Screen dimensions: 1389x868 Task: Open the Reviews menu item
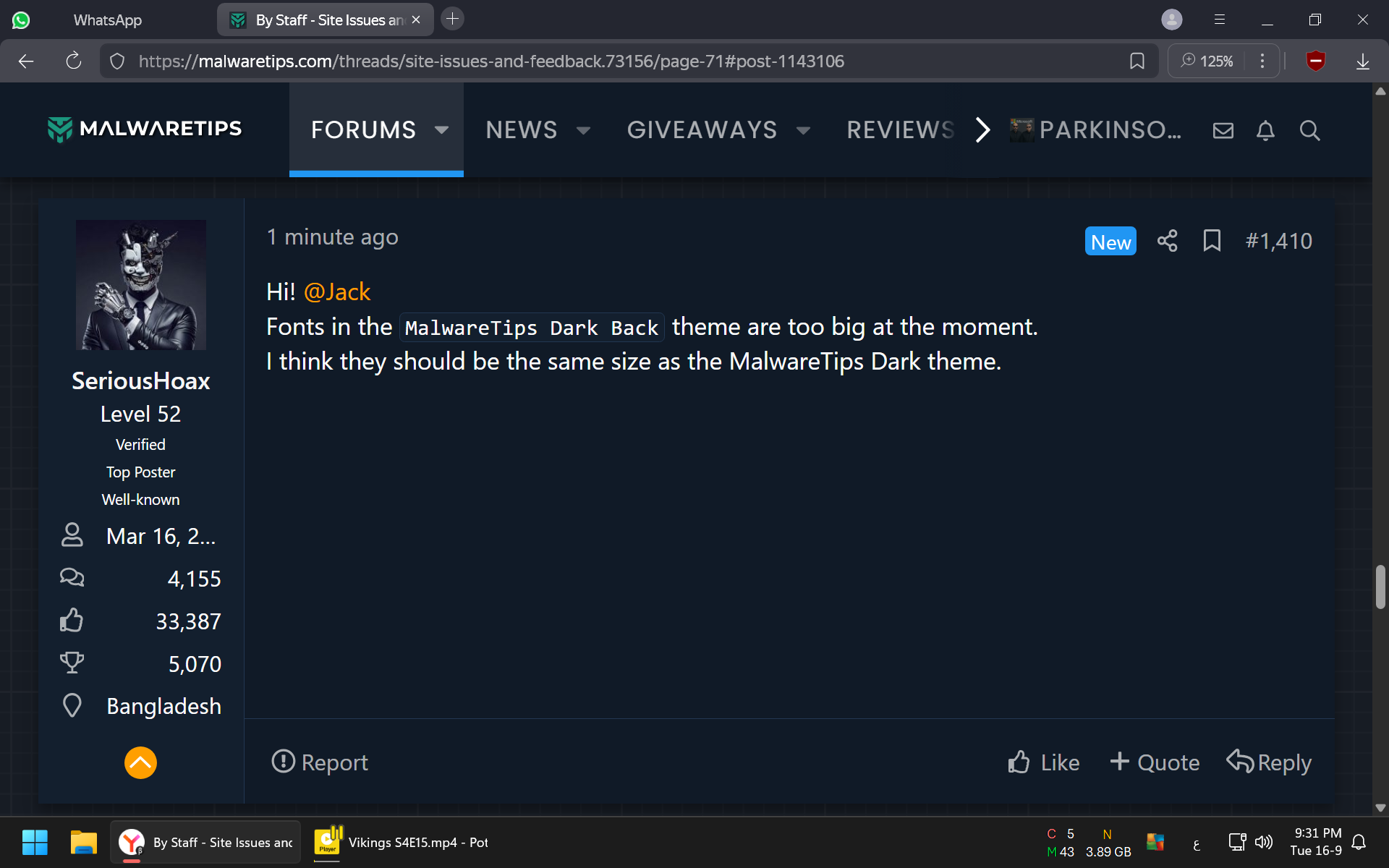pos(900,130)
